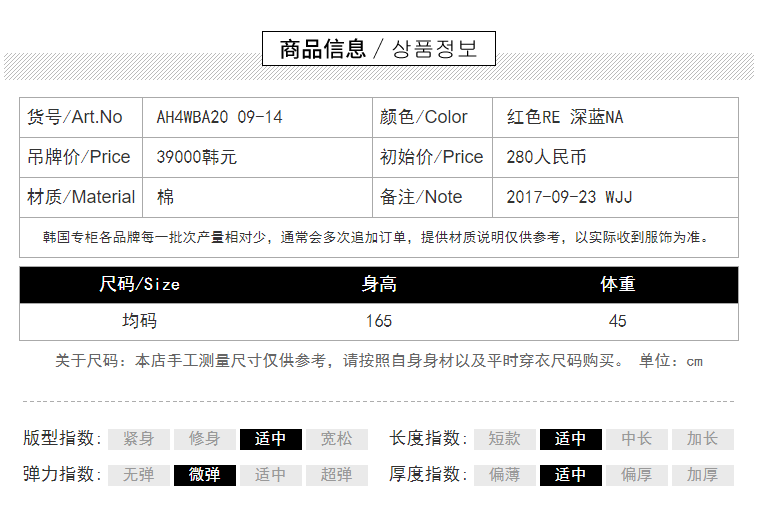Choose 加厚 thickness option
The width and height of the screenshot is (761, 515).
(702, 475)
